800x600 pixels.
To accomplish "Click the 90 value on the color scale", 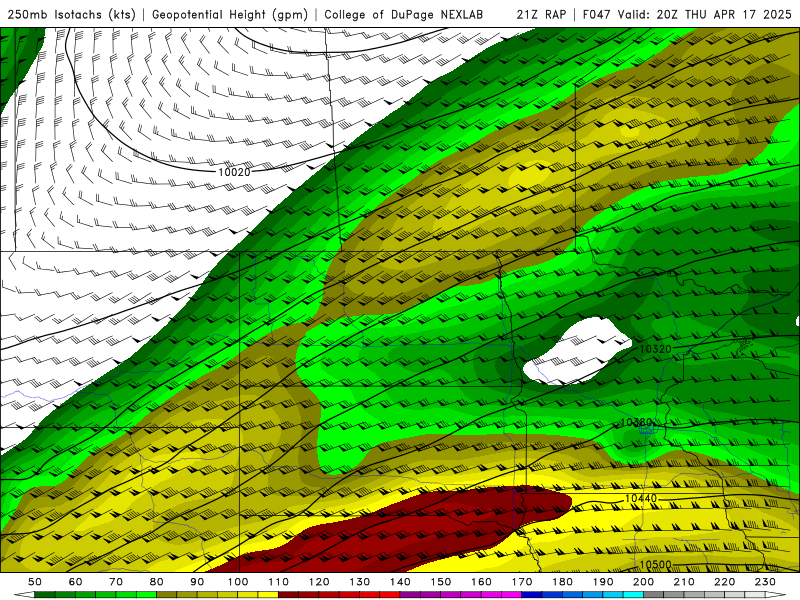I will pyautogui.click(x=197, y=582).
